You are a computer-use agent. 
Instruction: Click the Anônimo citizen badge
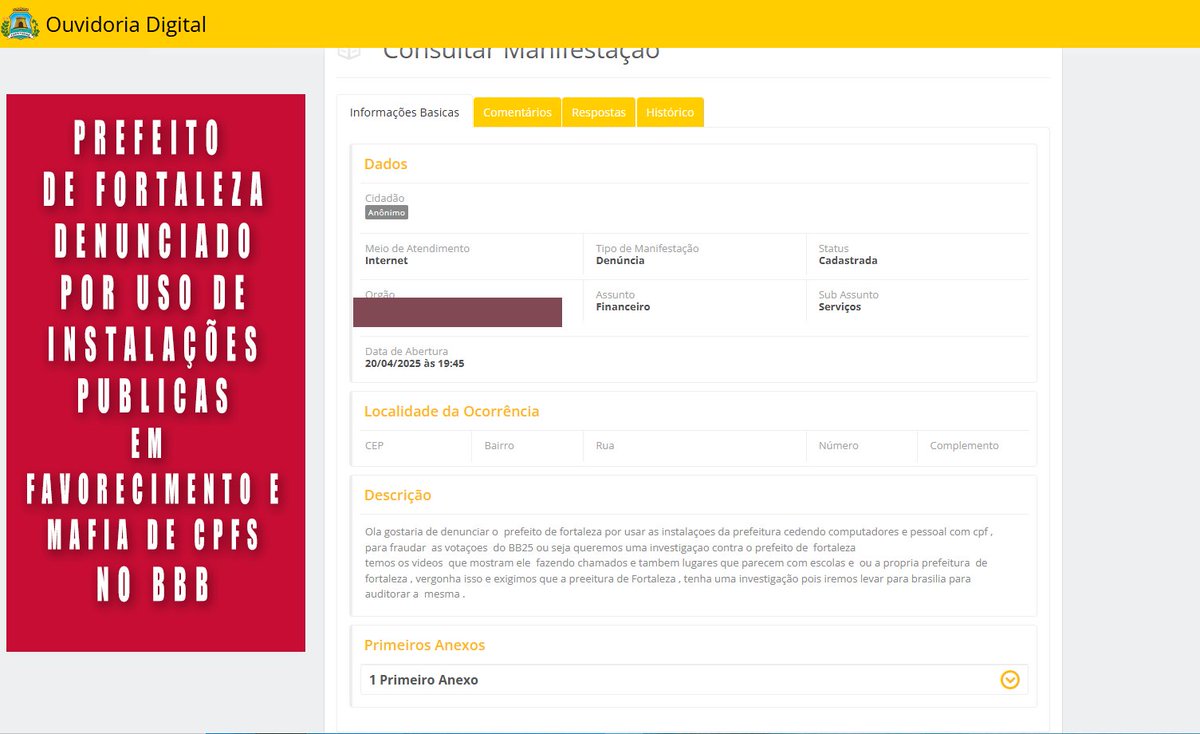click(x=387, y=212)
